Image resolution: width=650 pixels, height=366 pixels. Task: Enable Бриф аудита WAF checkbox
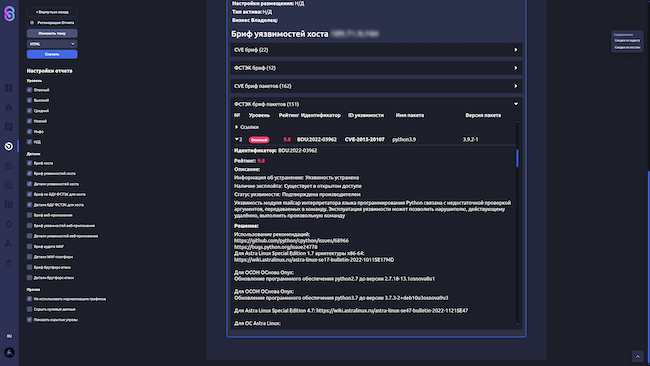[x=29, y=246]
